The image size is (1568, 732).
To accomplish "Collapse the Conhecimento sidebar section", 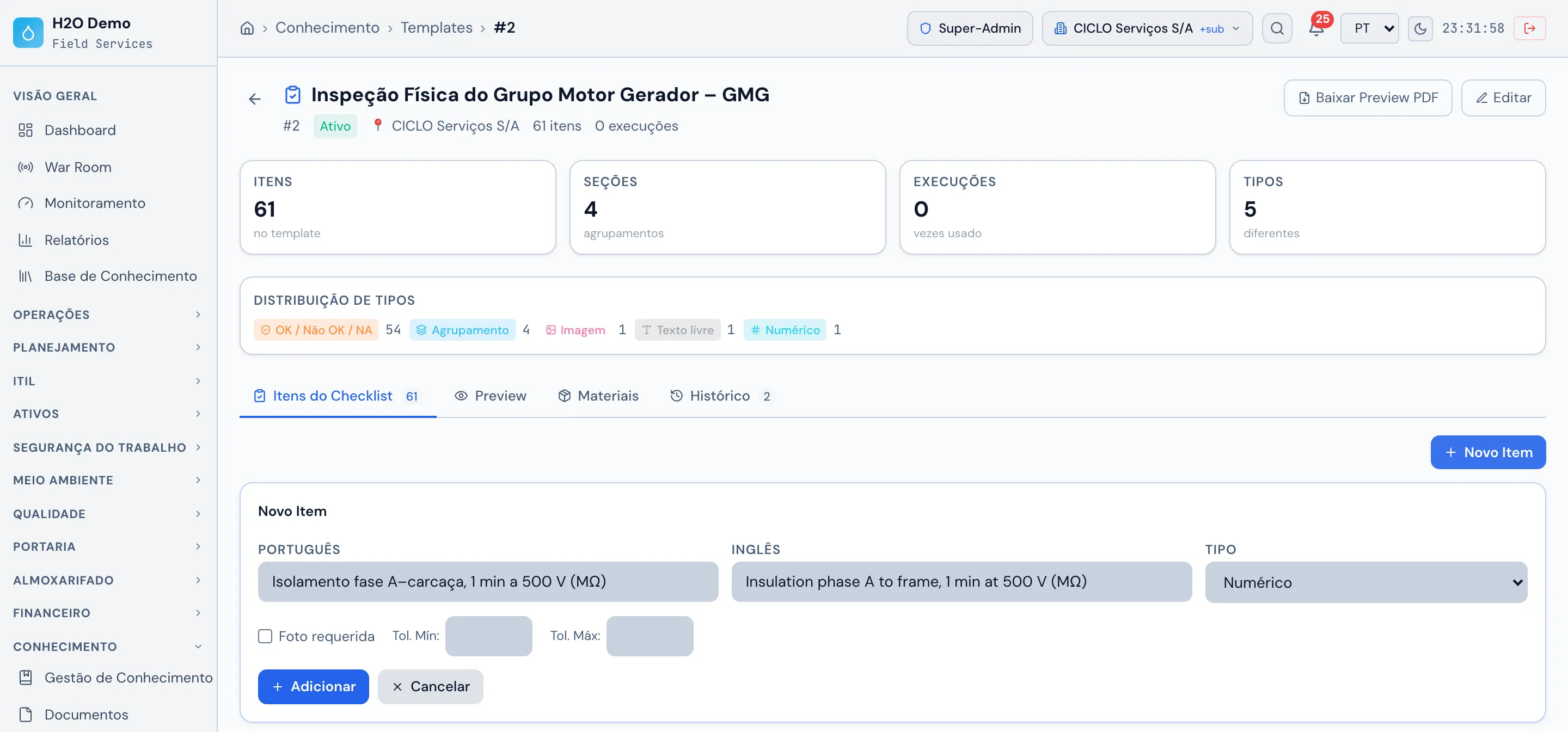I will pyautogui.click(x=107, y=646).
